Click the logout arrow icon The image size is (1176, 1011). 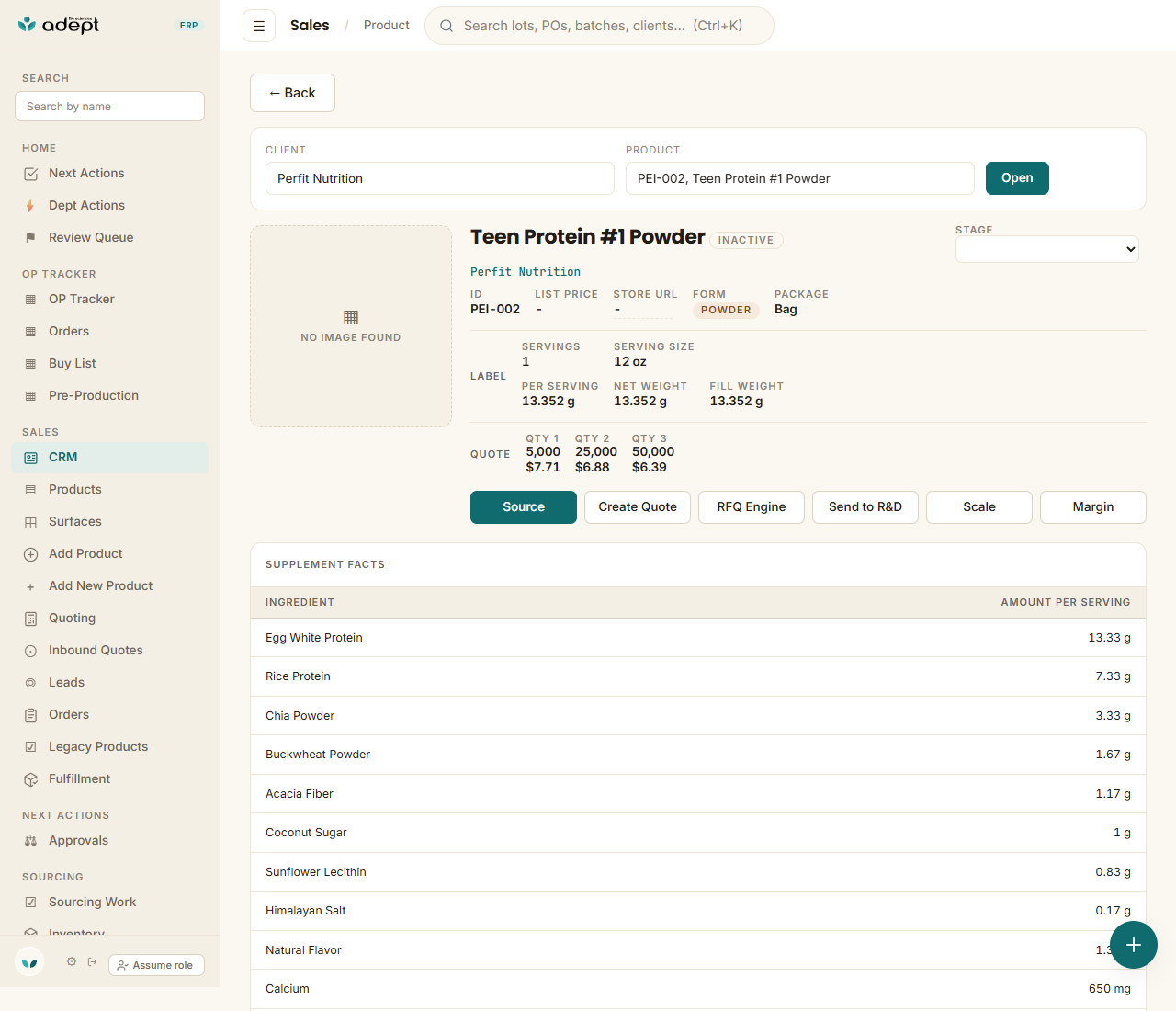point(93,961)
